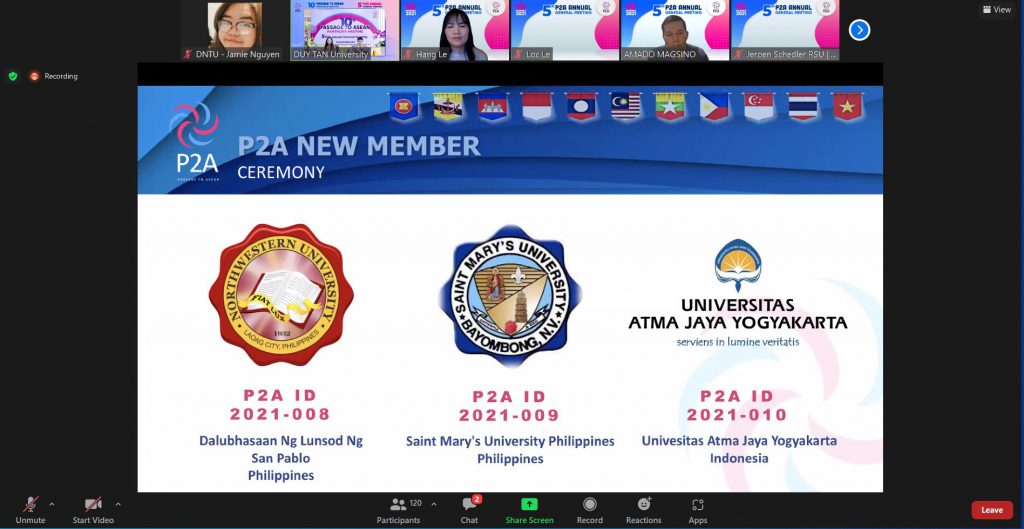This screenshot has width=1024, height=529.
Task: Expand audio options arrow beside Unmute
Action: 52,504
